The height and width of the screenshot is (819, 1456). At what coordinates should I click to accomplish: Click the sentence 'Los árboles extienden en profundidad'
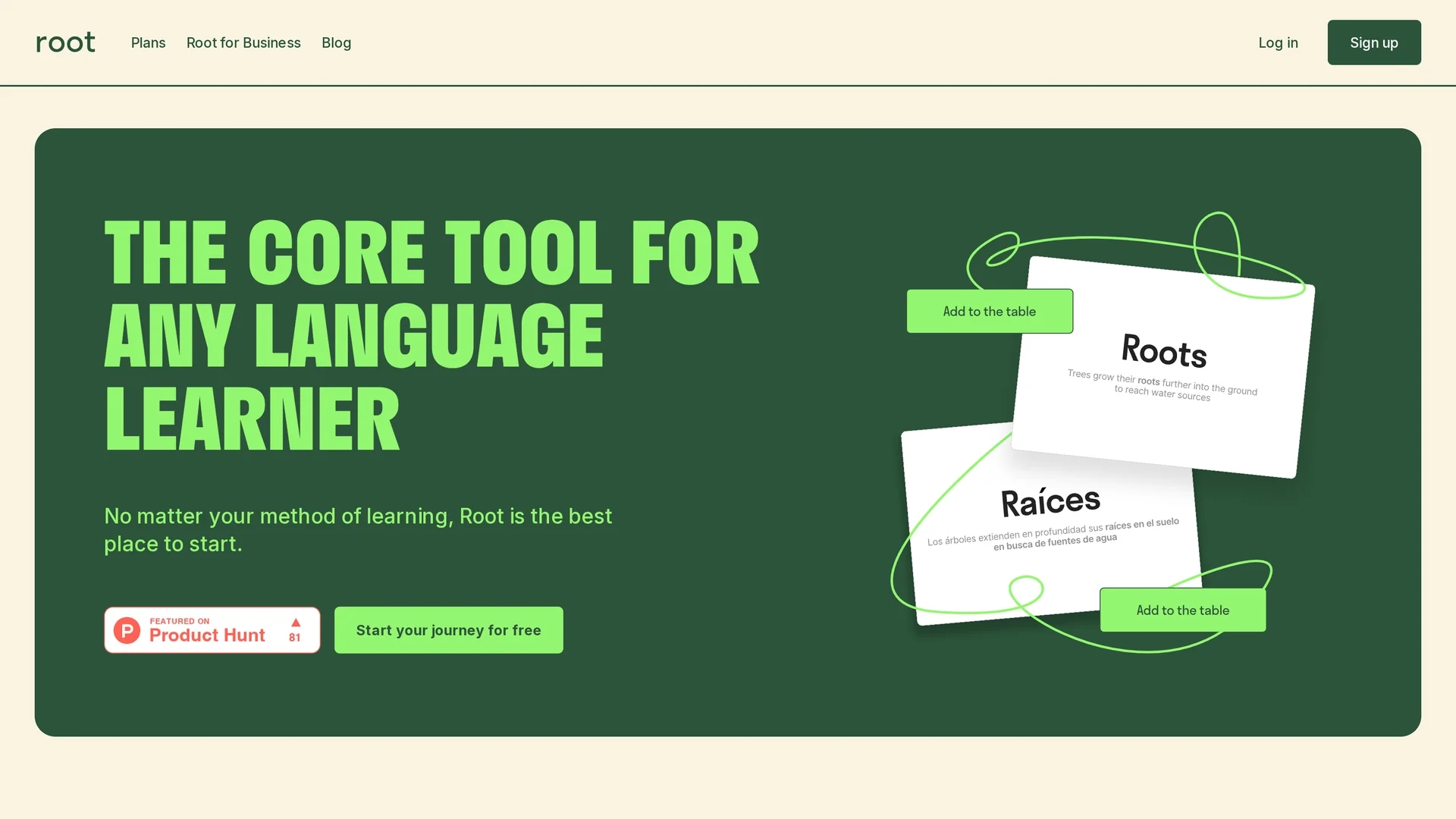[1053, 534]
